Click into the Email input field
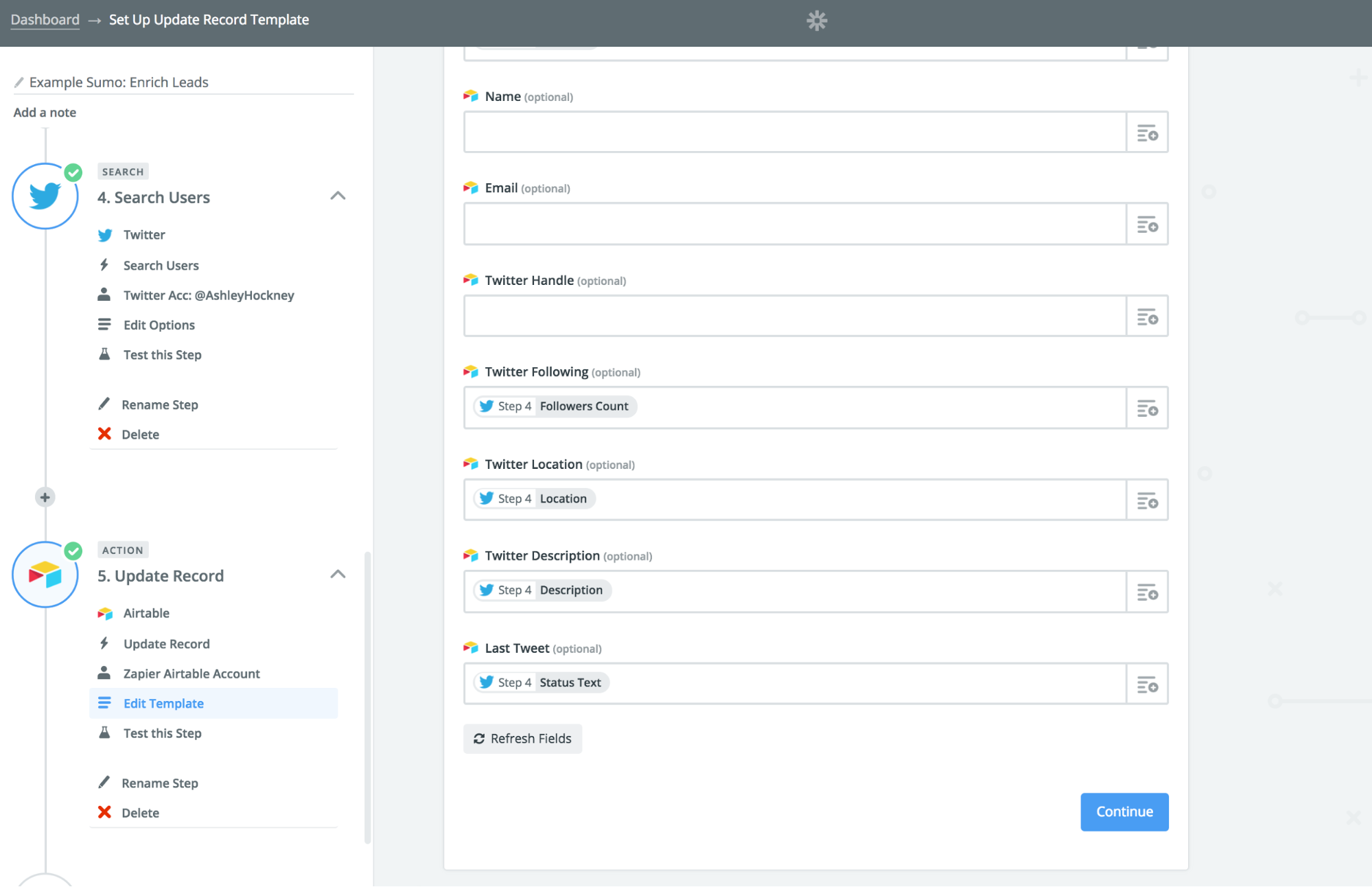The image size is (1372, 887). coord(795,224)
